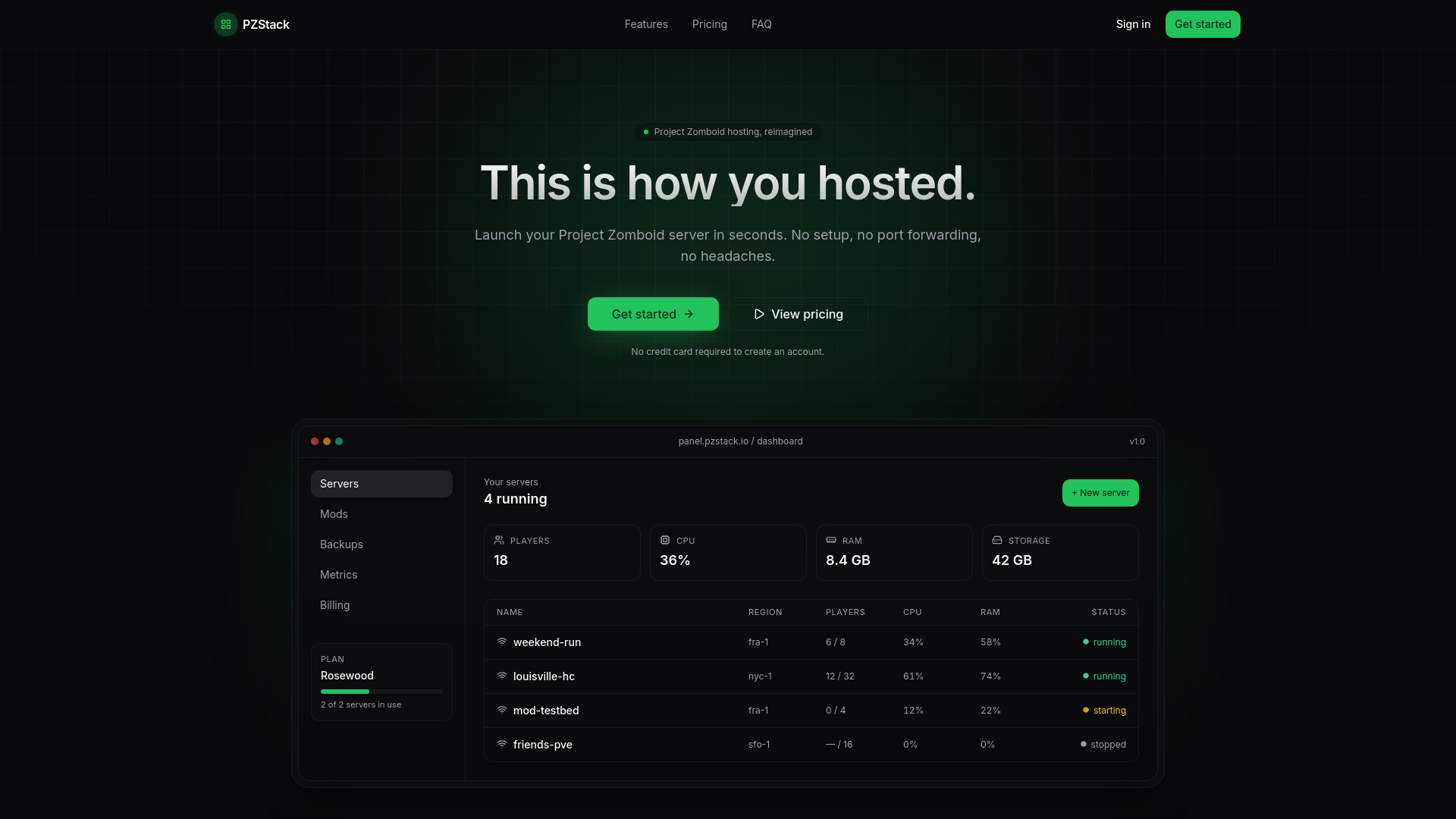
Task: Click the arrow icon in hero Get started
Action: [x=689, y=314]
